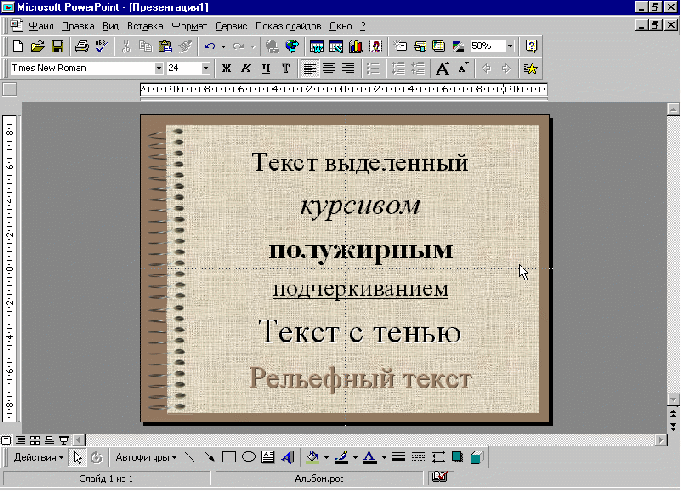Create a new presentation with New icon
Viewport: 681px width, 491px height.
coord(18,46)
